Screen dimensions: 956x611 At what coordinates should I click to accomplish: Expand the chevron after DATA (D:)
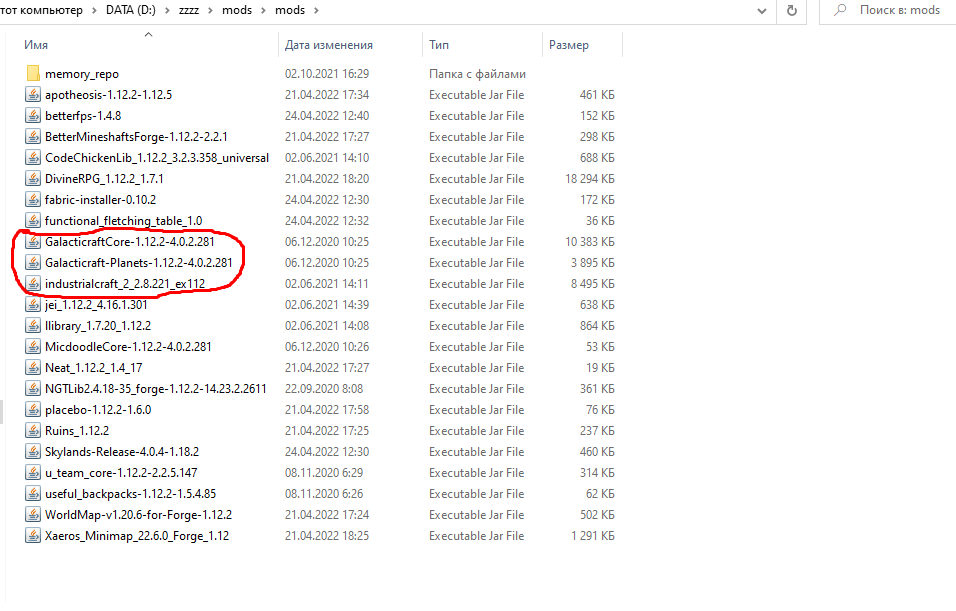click(168, 10)
